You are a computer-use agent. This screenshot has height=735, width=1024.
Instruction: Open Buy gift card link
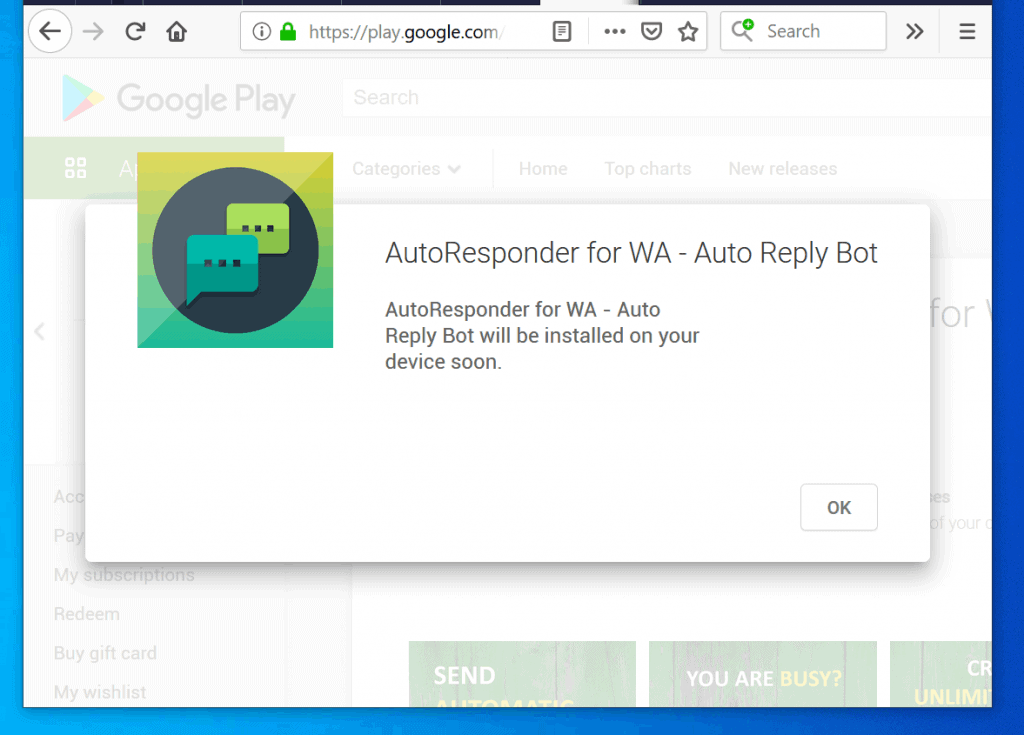tap(105, 653)
